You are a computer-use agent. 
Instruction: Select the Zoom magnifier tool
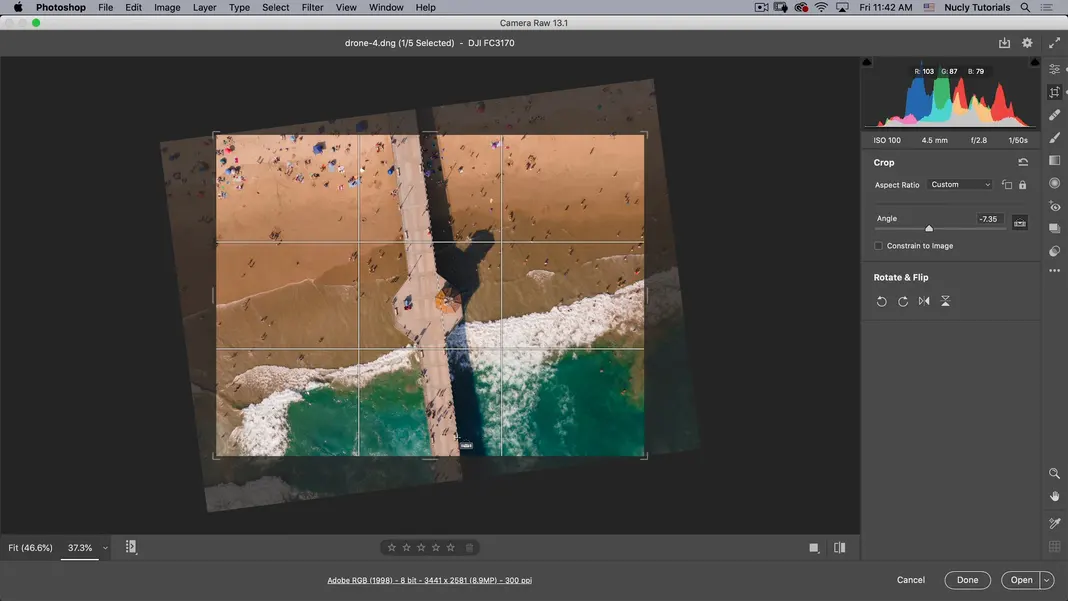coord(1054,473)
